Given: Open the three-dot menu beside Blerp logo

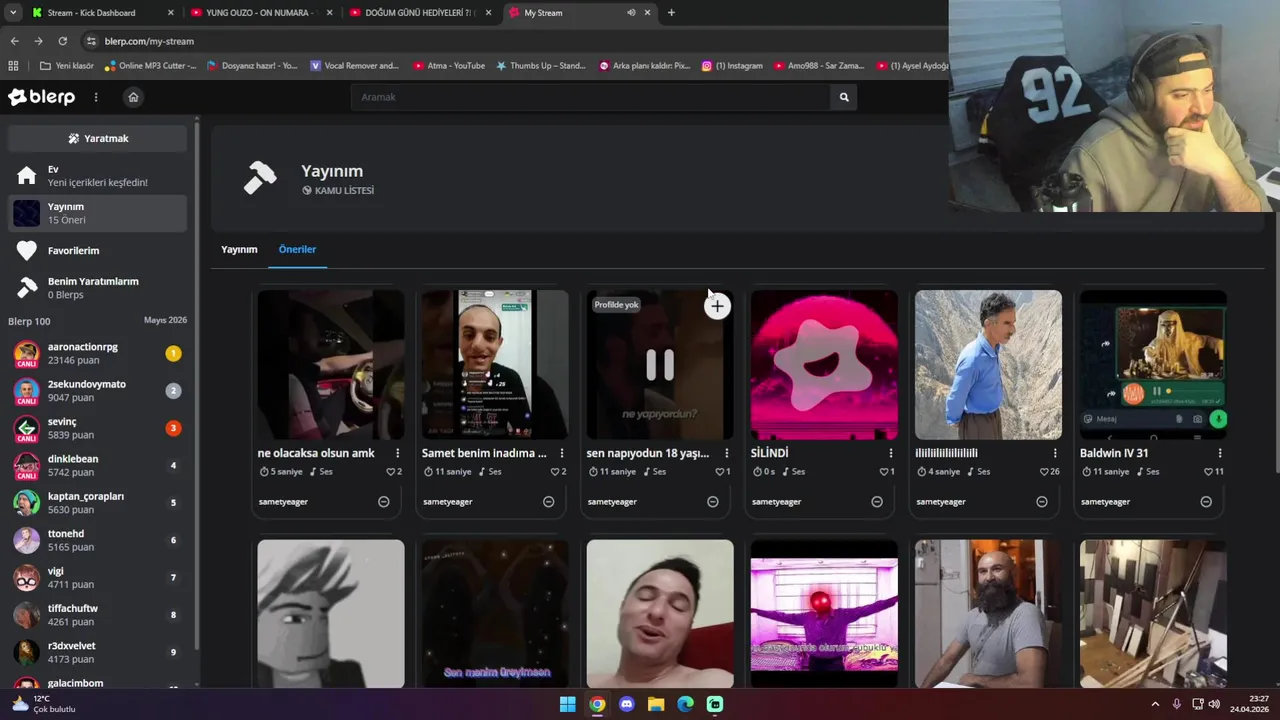Looking at the screenshot, I should (x=96, y=97).
